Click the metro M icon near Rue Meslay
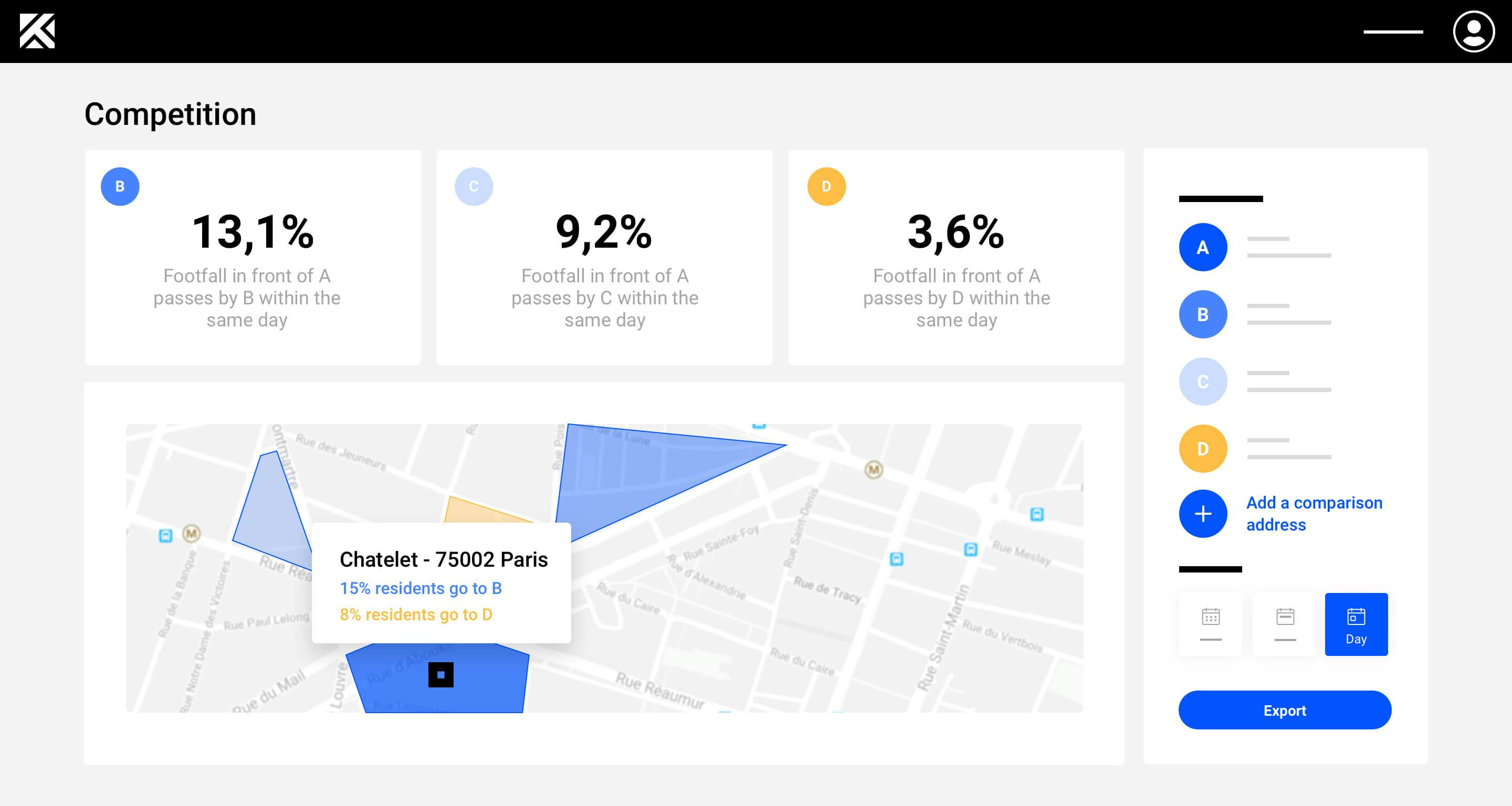This screenshot has height=806, width=1512. 874,469
